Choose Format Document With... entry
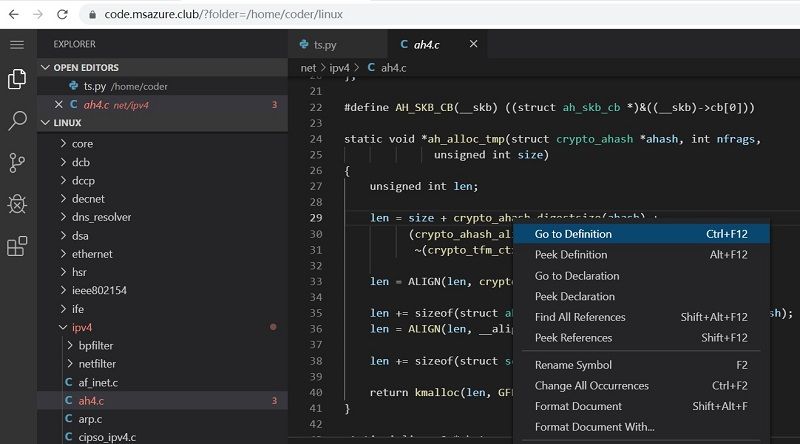Screen dimensions: 800x444 (x=641, y=427)
